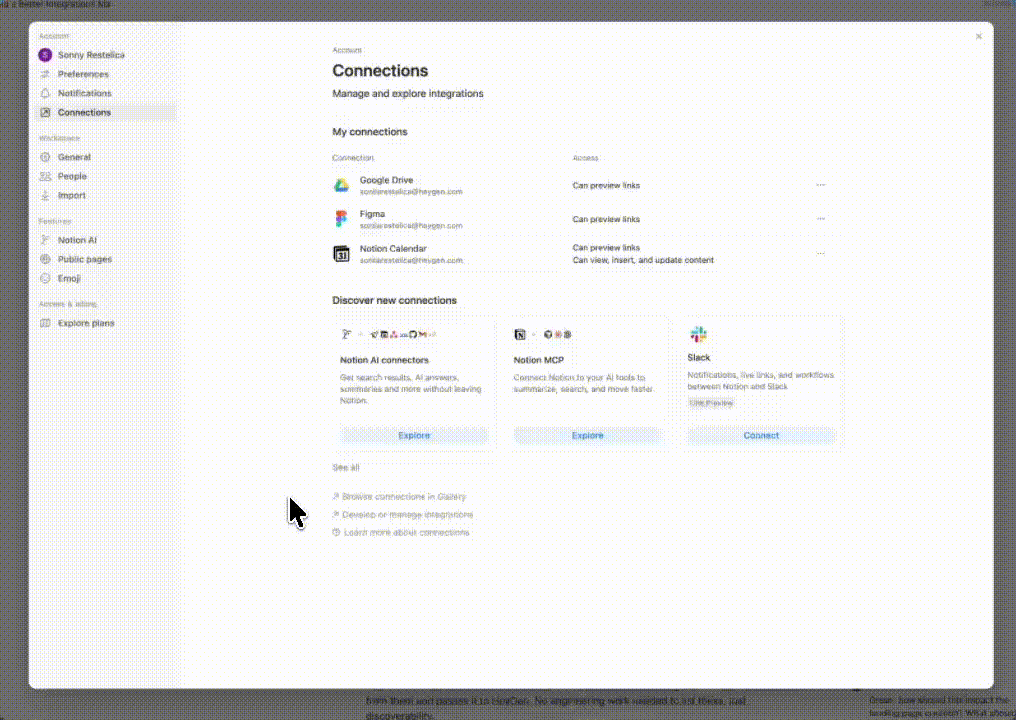The image size is (1016, 720).
Task: Explore Notion AI connectors
Action: point(414,436)
